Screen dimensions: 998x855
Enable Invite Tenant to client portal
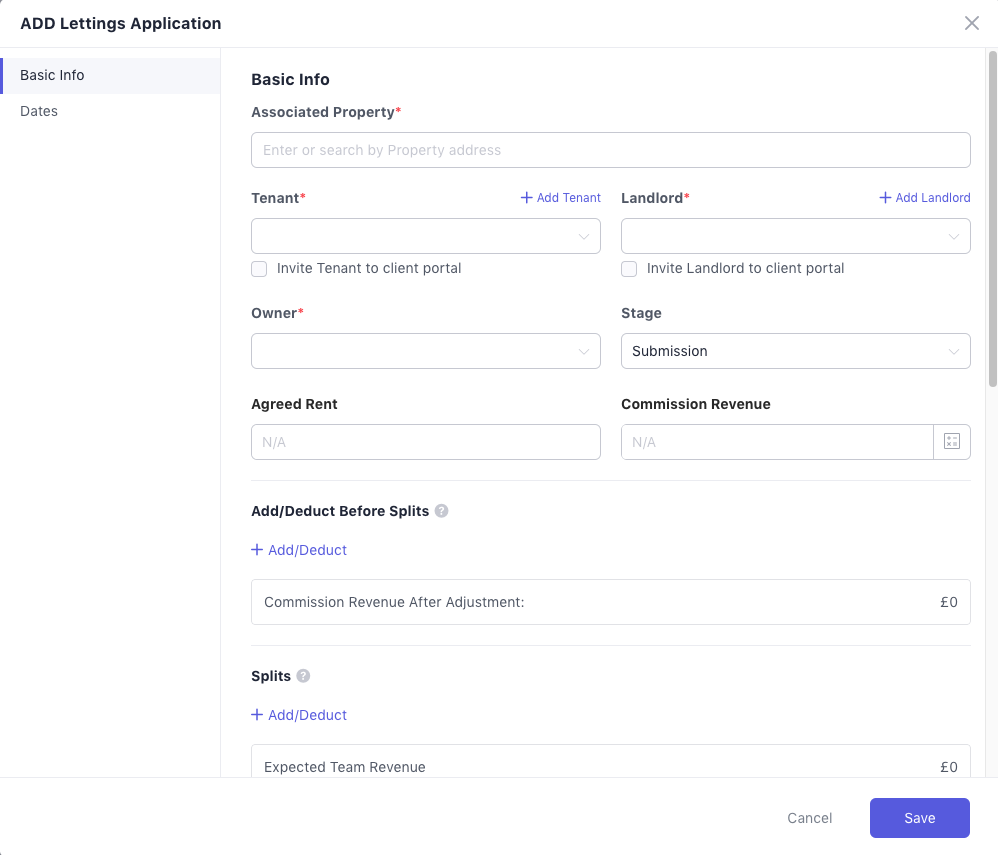[259, 269]
